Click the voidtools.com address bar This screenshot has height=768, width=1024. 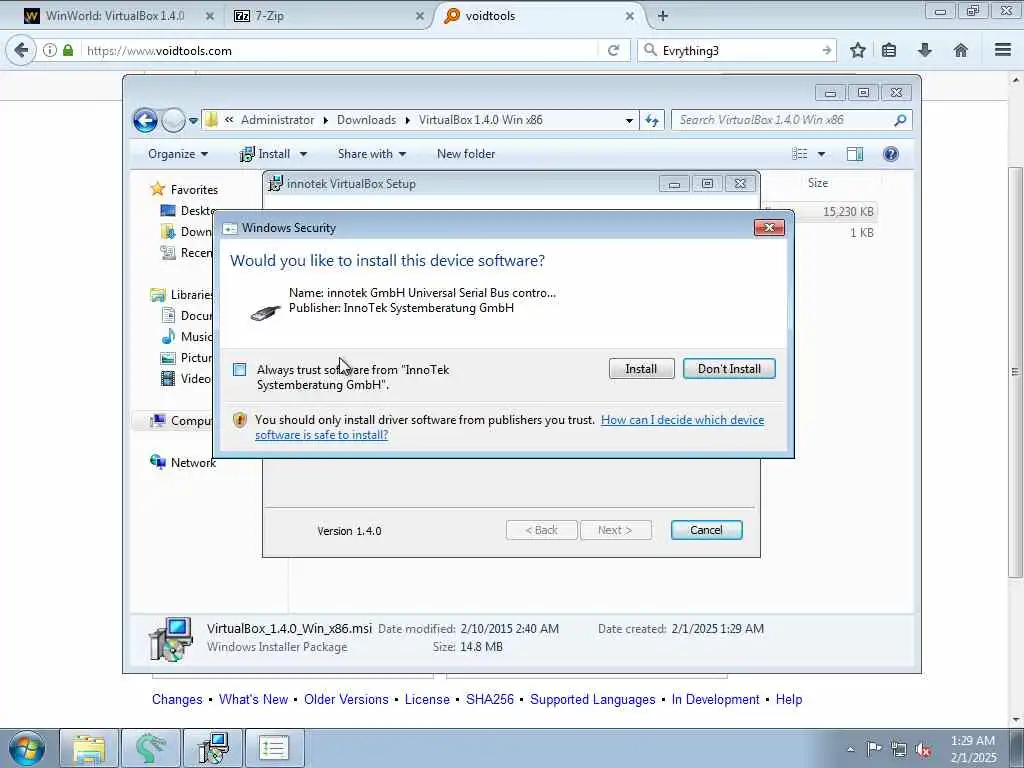coord(340,50)
